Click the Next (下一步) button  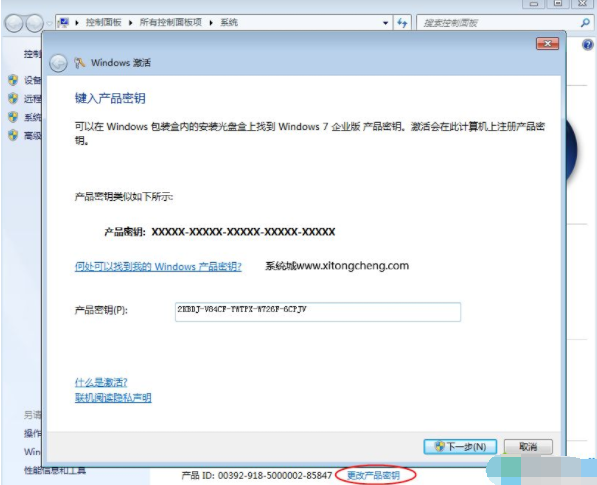click(460, 447)
